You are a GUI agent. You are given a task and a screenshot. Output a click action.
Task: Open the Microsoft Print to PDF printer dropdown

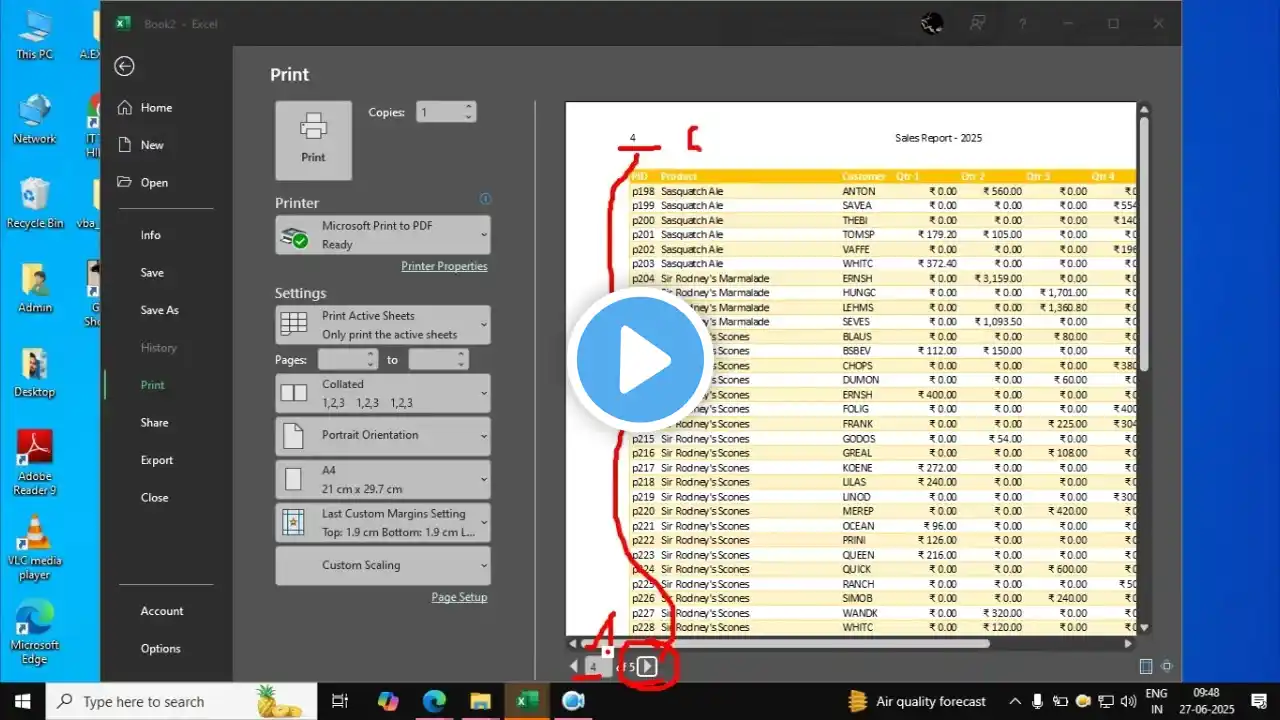382,235
